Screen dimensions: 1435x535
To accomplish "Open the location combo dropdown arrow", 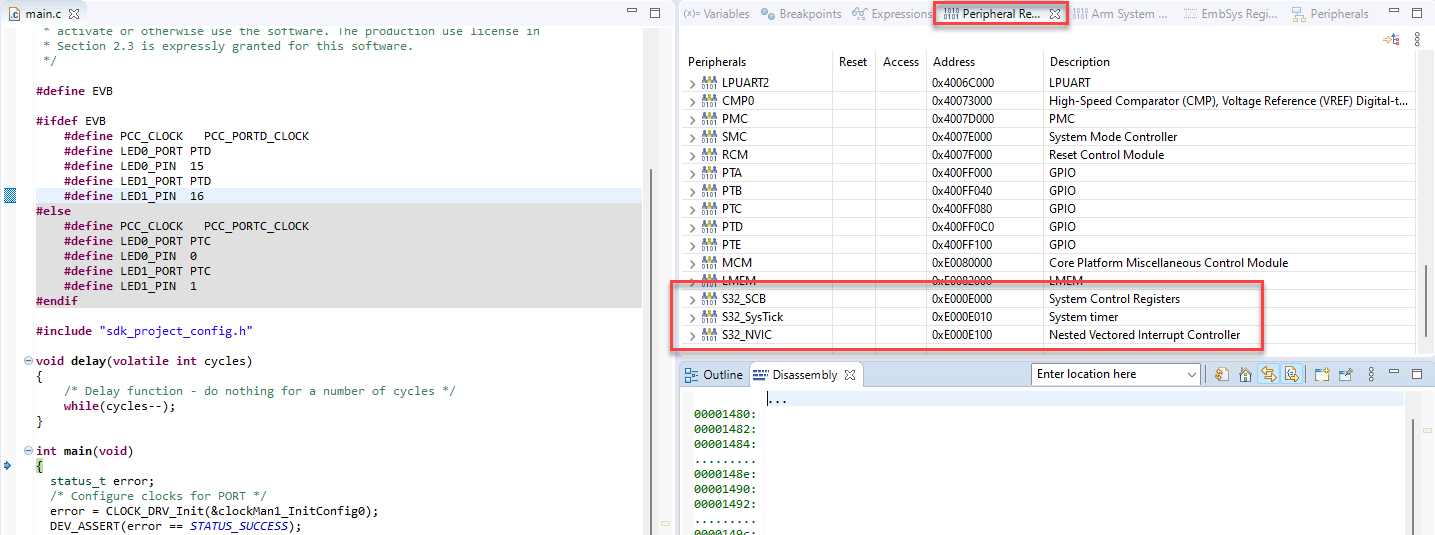I will (x=1192, y=374).
